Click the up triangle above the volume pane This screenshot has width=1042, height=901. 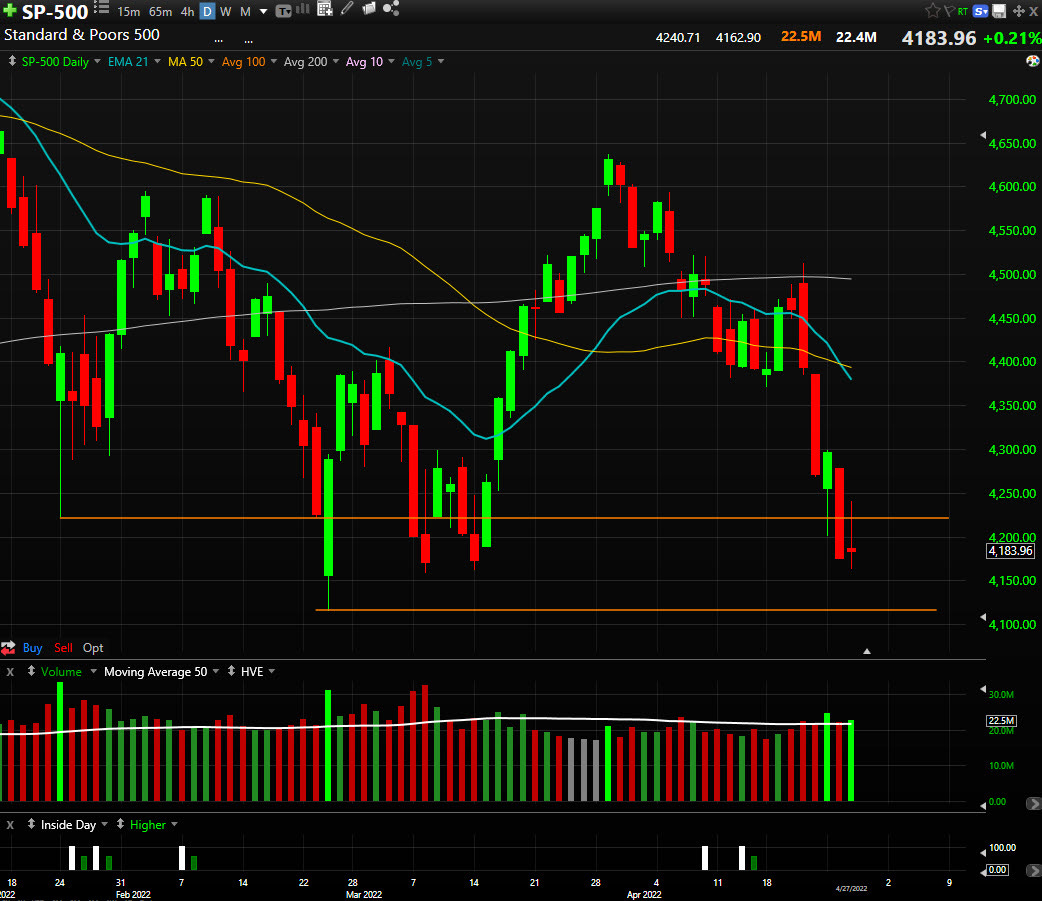click(867, 651)
